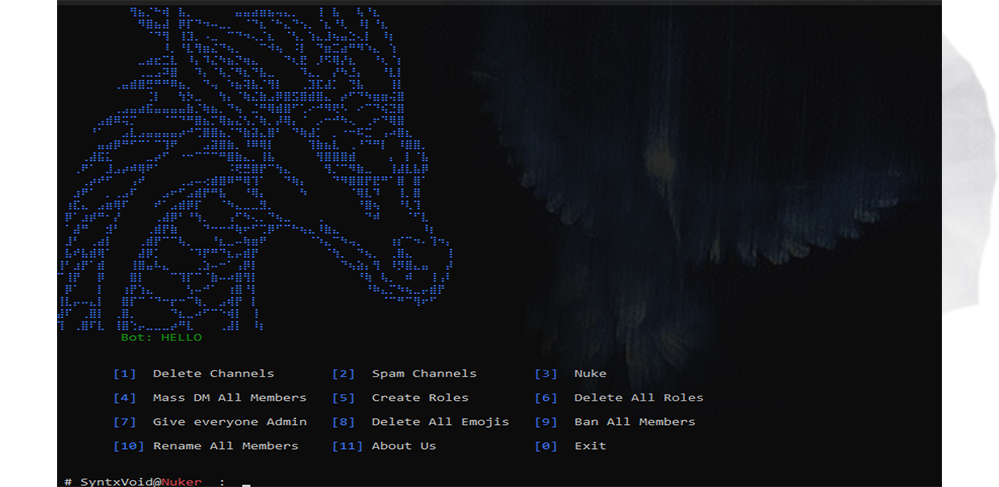Image resolution: width=999 pixels, height=487 pixels.
Task: Select the Spam Channels menu option
Action: pyautogui.click(x=424, y=374)
